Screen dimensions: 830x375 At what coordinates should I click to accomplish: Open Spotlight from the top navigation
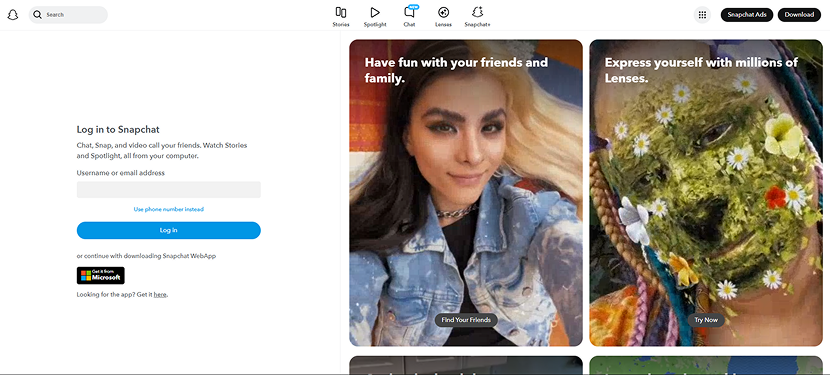pyautogui.click(x=375, y=17)
